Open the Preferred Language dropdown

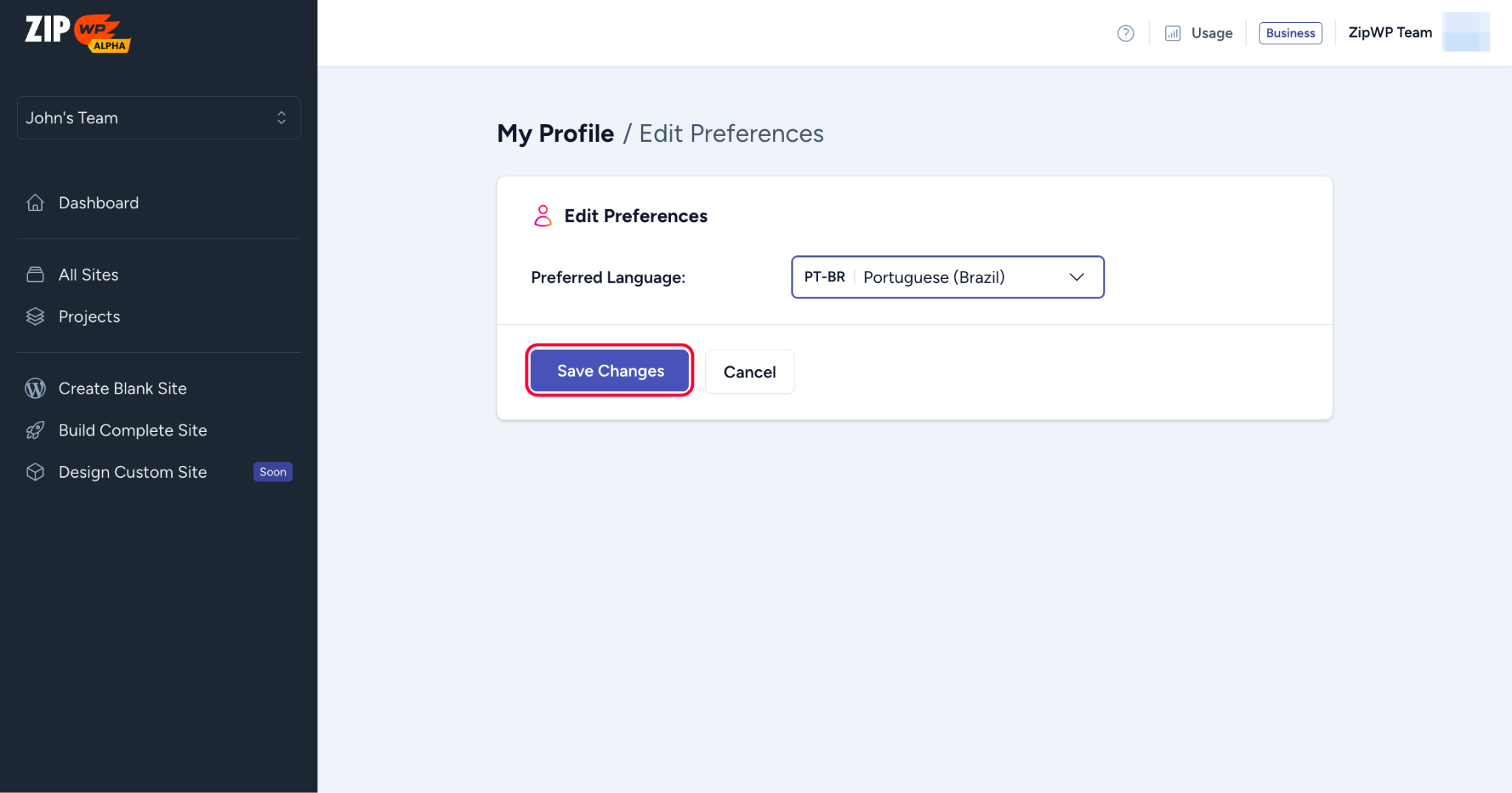pos(947,277)
